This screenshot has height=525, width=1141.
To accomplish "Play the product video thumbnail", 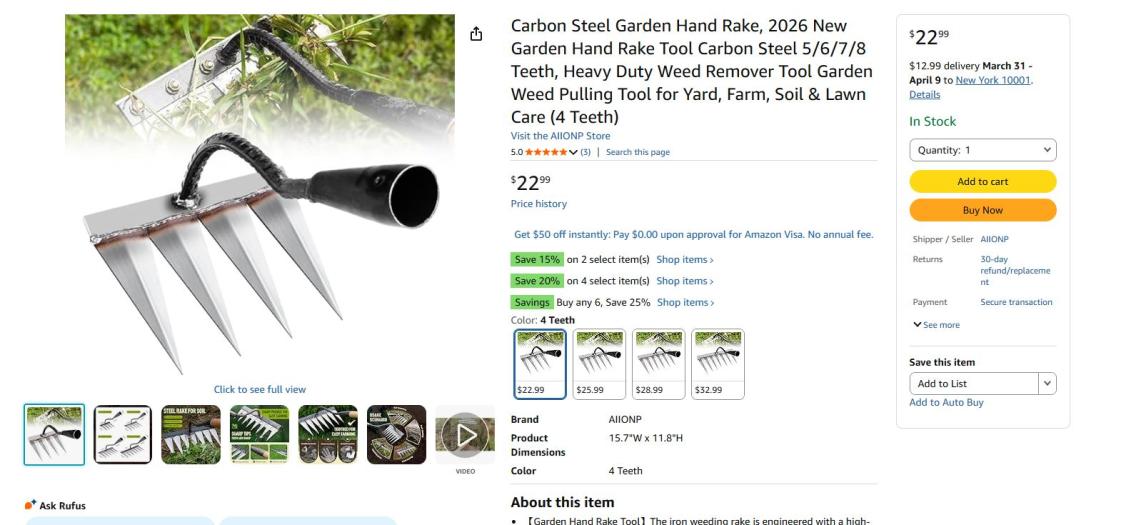I will coord(465,434).
